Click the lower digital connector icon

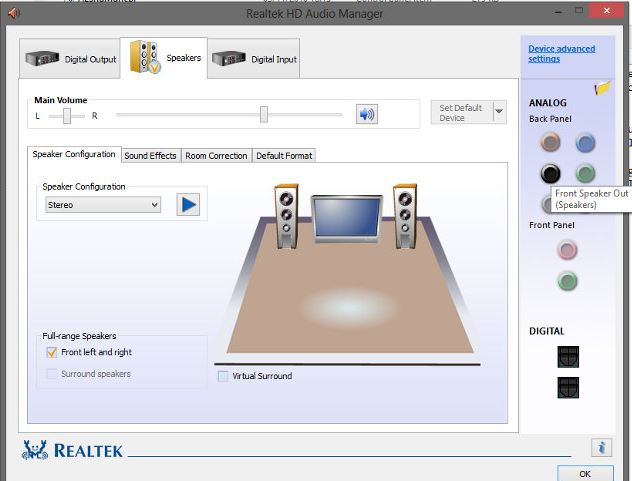(568, 387)
